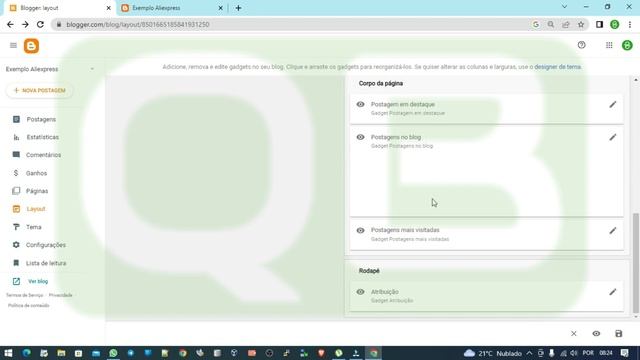This screenshot has height=360, width=640.
Task: Open taskbar volume control
Action: pos(573,353)
